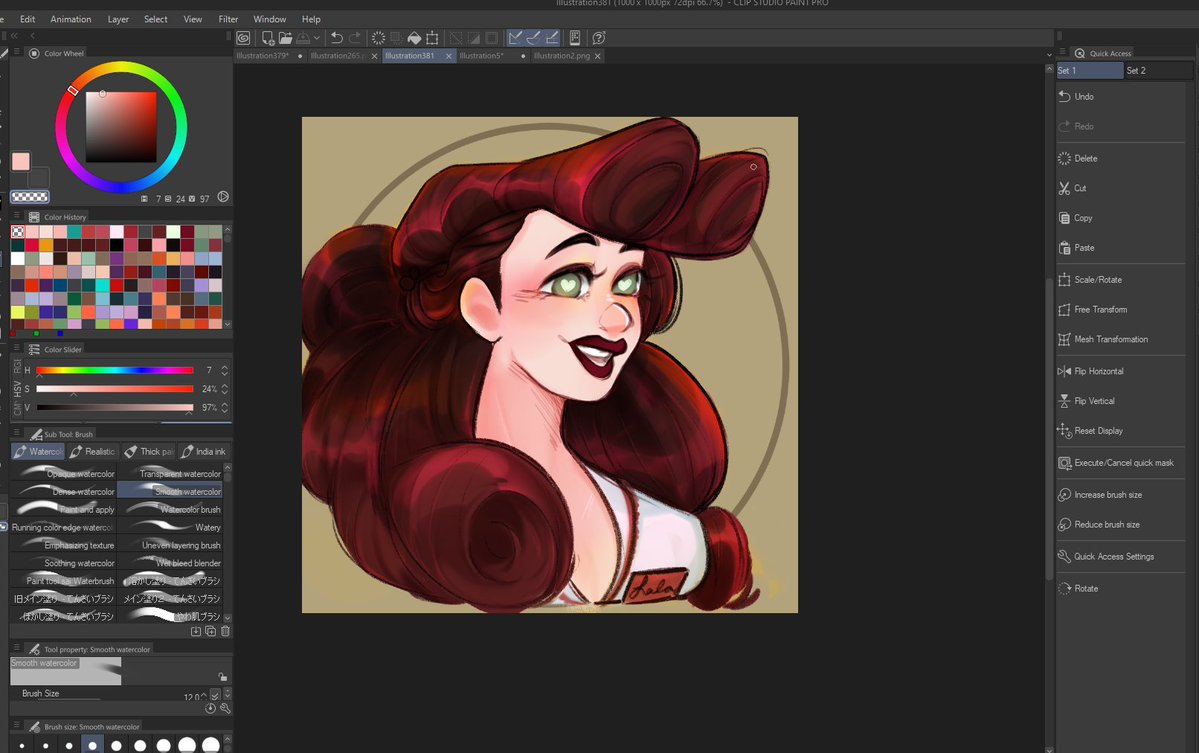Click the Fill bucket icon in command bar
Screen dimensions: 1199x753
[414, 37]
